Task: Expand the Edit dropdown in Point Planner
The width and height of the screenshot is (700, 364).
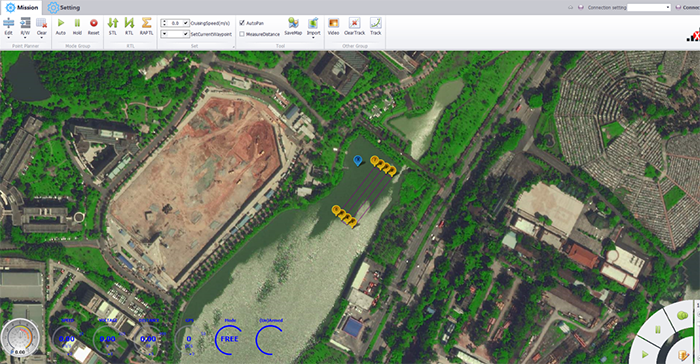Action: click(x=8, y=38)
